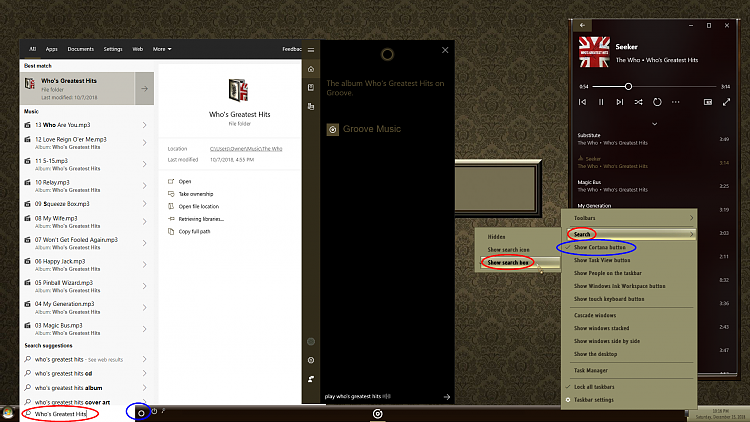Expand chevron for 03 Magic Bus.mp3

pyautogui.click(x=144, y=329)
